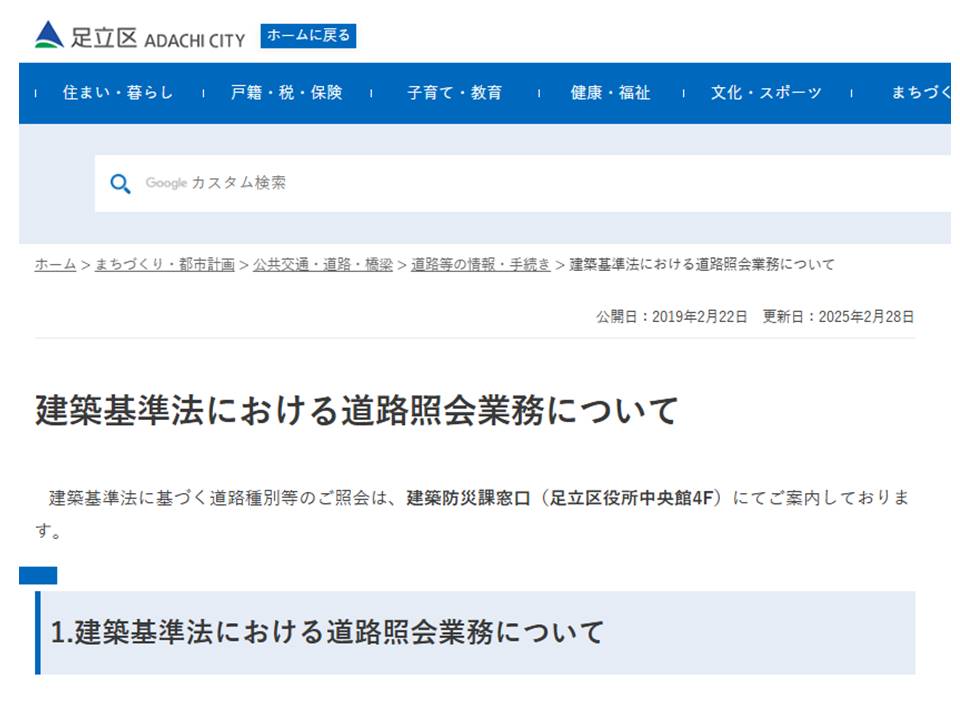Screen dimensions: 960x720
Task: Click the main page heading 建築基準法における道路照会業務について
Action: click(x=357, y=411)
